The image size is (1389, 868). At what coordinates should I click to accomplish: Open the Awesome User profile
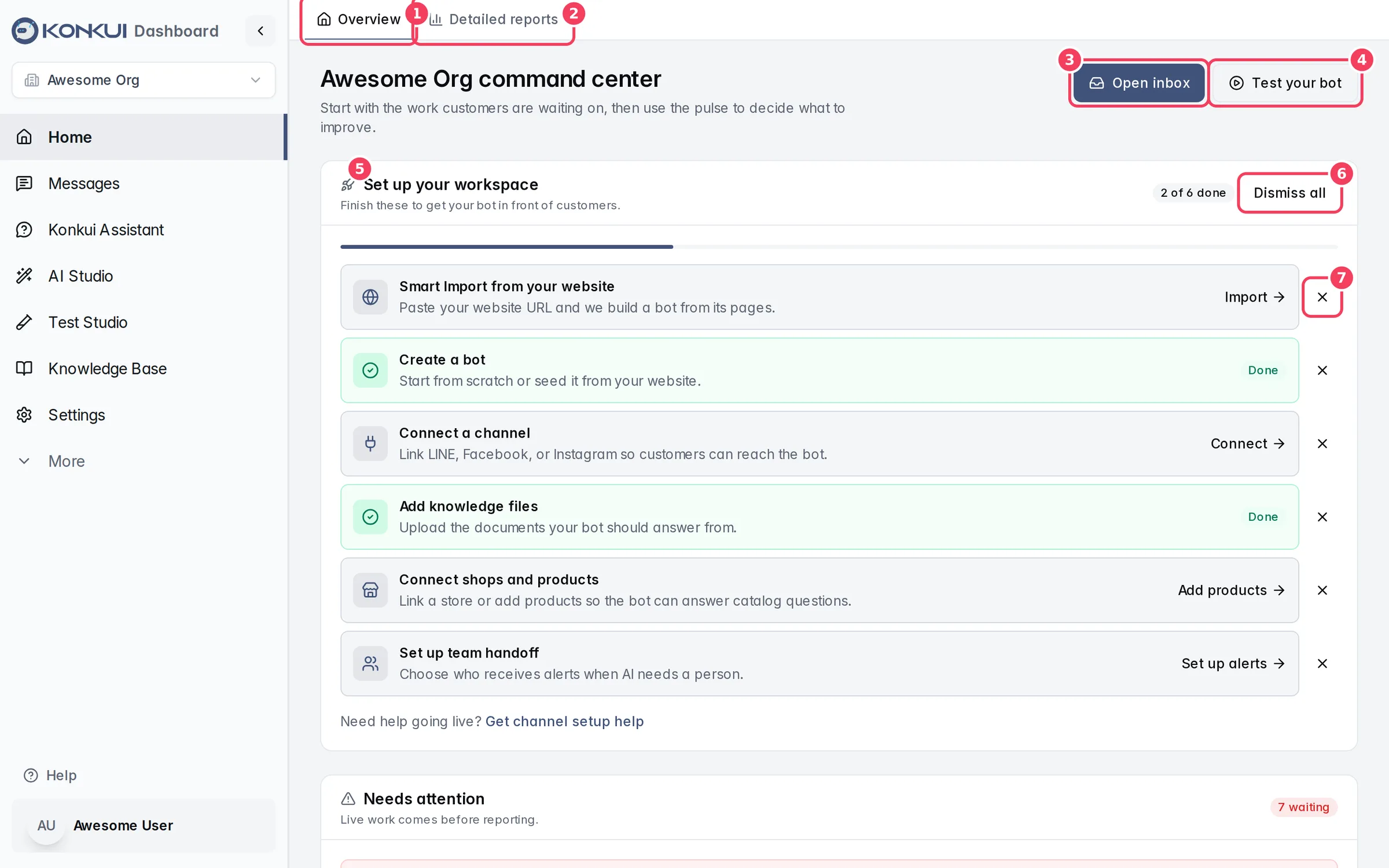click(144, 826)
